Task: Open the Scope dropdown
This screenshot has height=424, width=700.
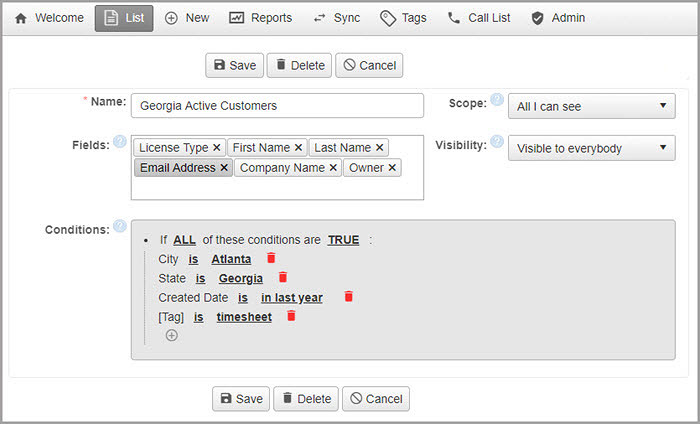Action: (x=591, y=106)
